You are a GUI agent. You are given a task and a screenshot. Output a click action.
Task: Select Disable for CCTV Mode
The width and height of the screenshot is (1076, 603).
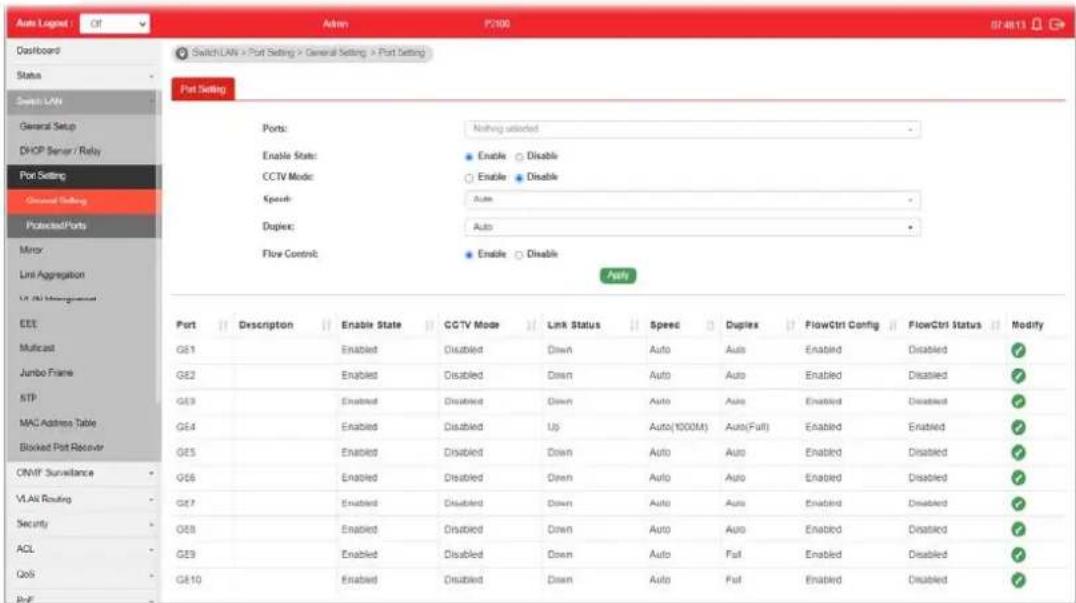point(519,178)
